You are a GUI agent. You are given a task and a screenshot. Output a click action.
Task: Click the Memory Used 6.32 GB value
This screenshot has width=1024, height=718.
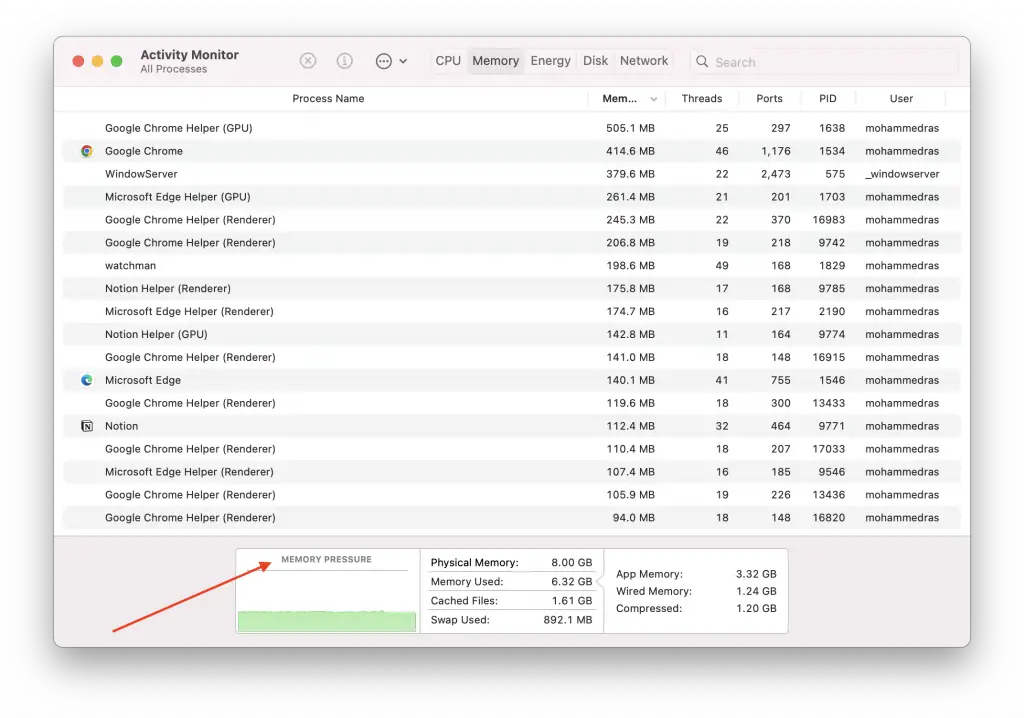coord(571,581)
